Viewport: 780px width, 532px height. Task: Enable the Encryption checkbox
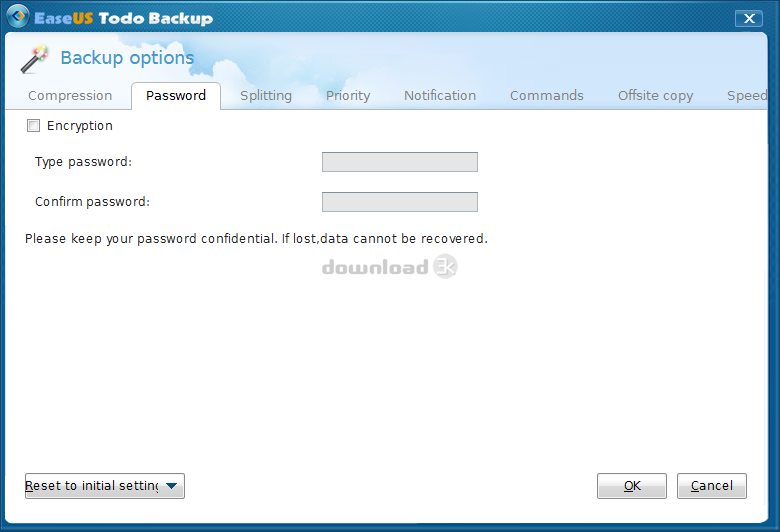tap(33, 126)
